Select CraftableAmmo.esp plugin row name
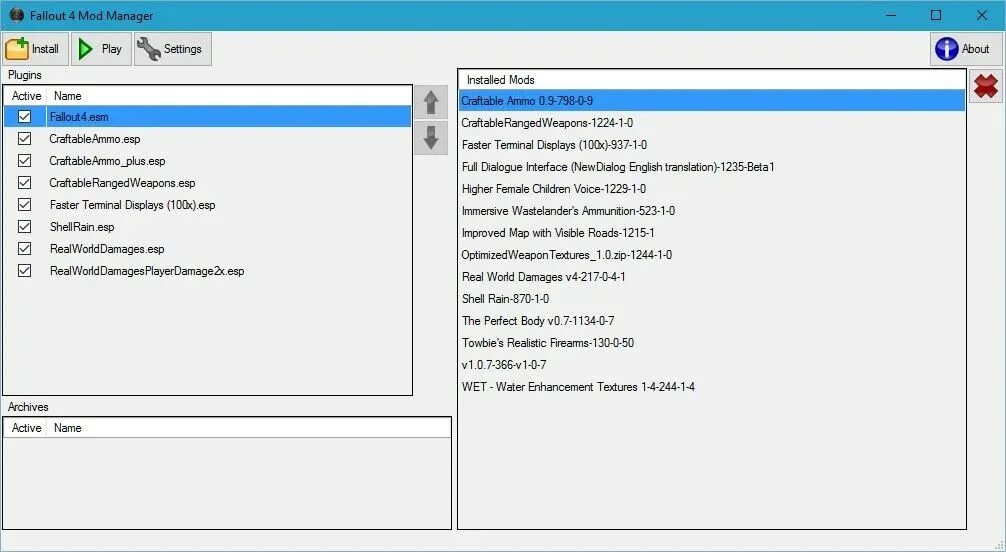Image resolution: width=1006 pixels, height=552 pixels. (x=95, y=139)
